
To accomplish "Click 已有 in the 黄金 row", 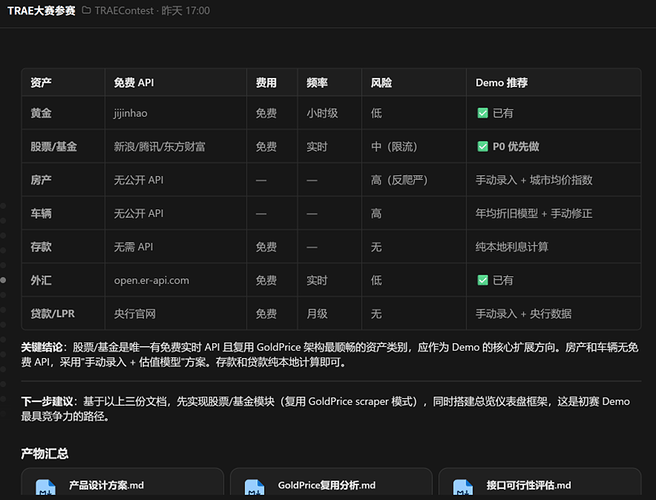I will (x=503, y=113).
